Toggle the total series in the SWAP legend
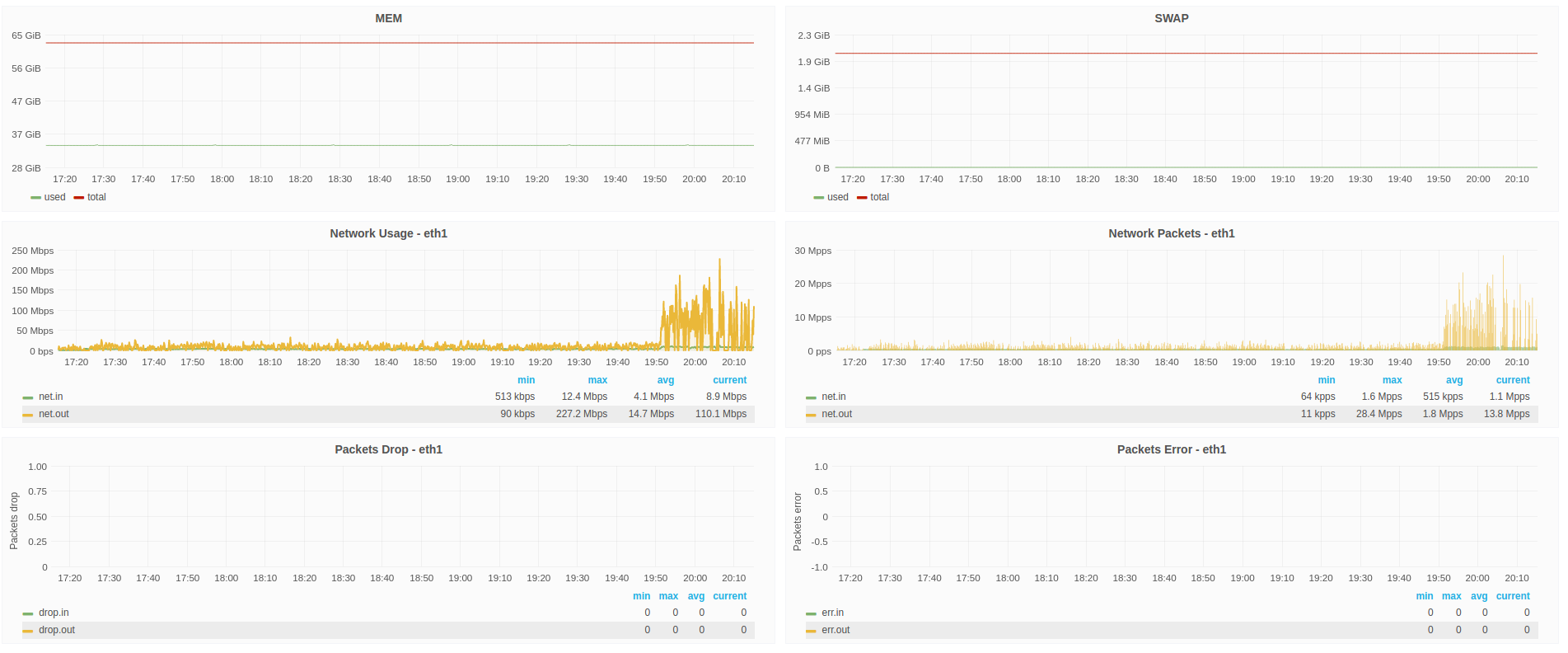Image resolution: width=1568 pixels, height=653 pixels. [x=879, y=197]
